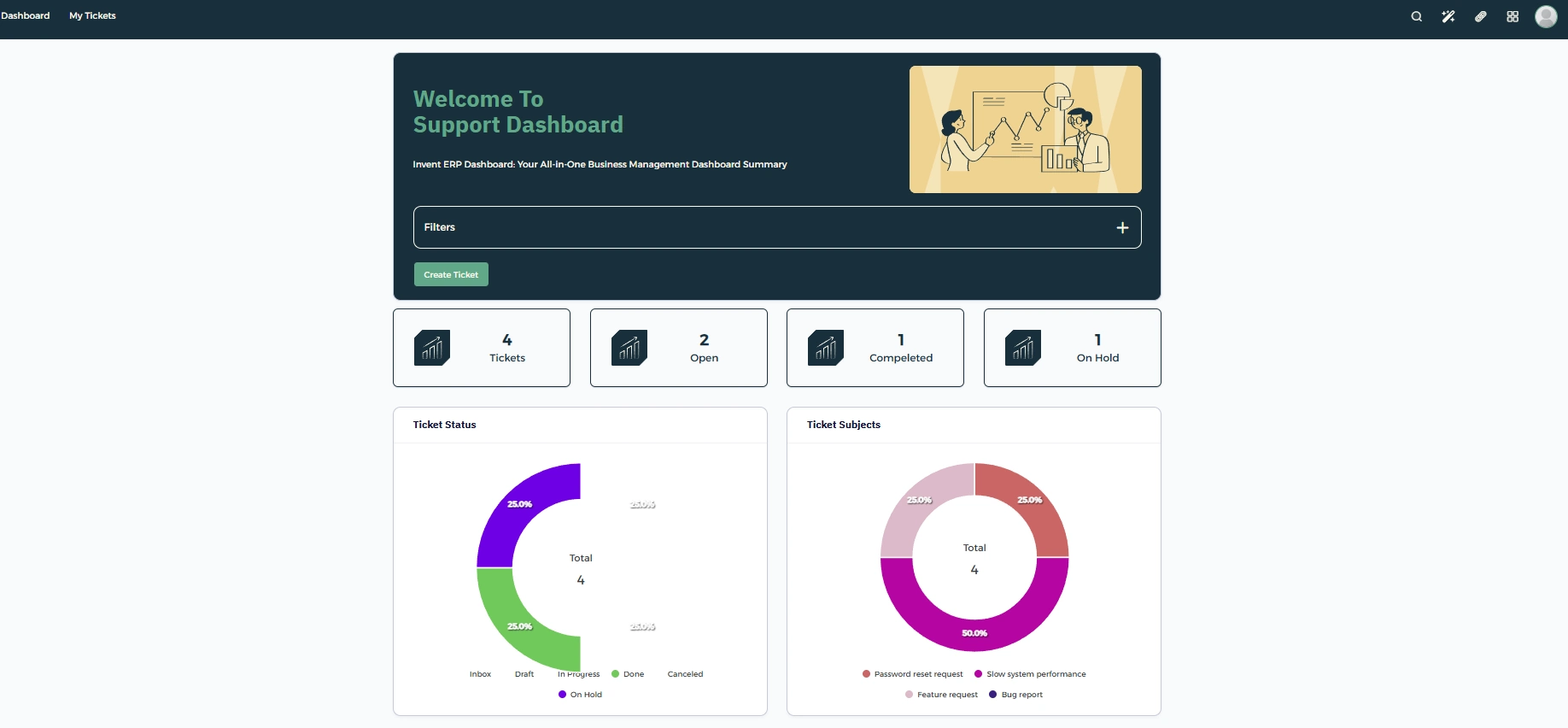Expand Filters using the plus icon
1568x728 pixels.
(1122, 227)
